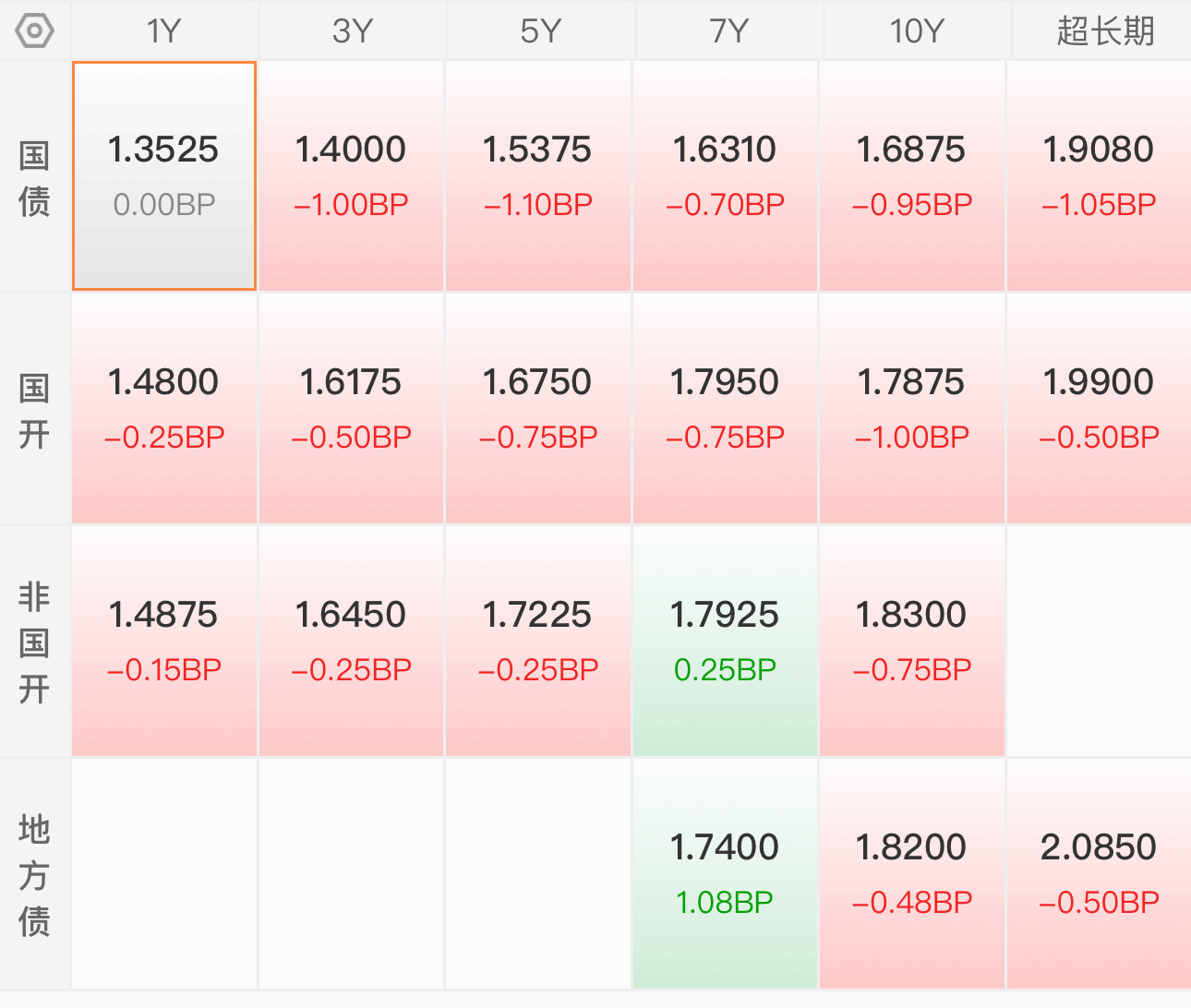The height and width of the screenshot is (1008, 1191).
Task: Select the 非国开 row label
Action: pos(34,642)
